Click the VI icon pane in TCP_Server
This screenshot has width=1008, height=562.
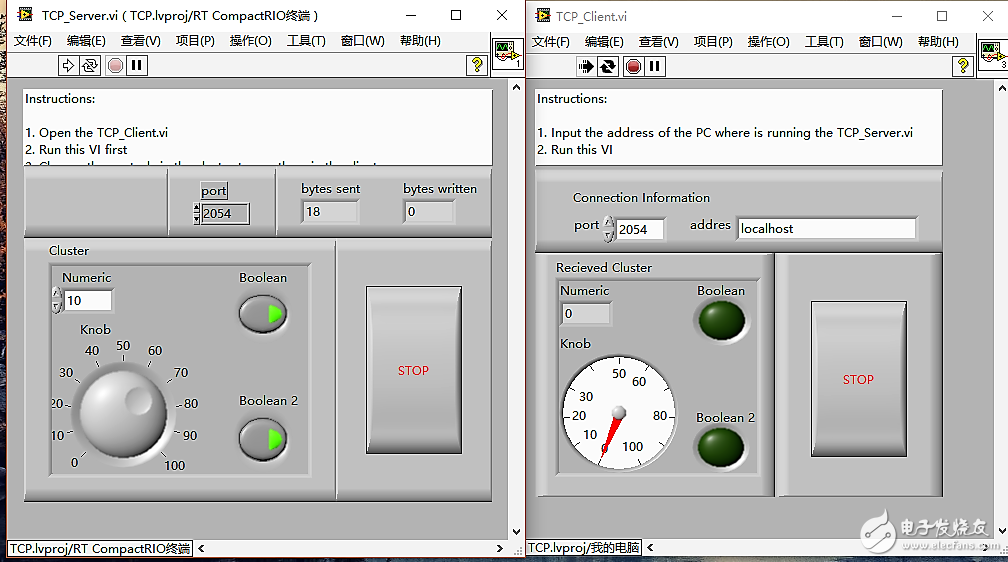point(507,54)
